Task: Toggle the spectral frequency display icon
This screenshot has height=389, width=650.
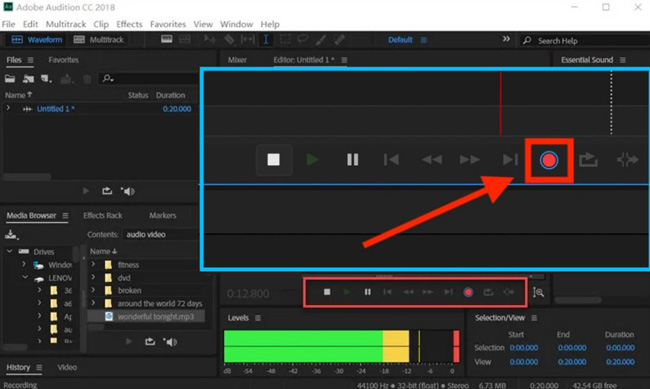Action: 167,39
